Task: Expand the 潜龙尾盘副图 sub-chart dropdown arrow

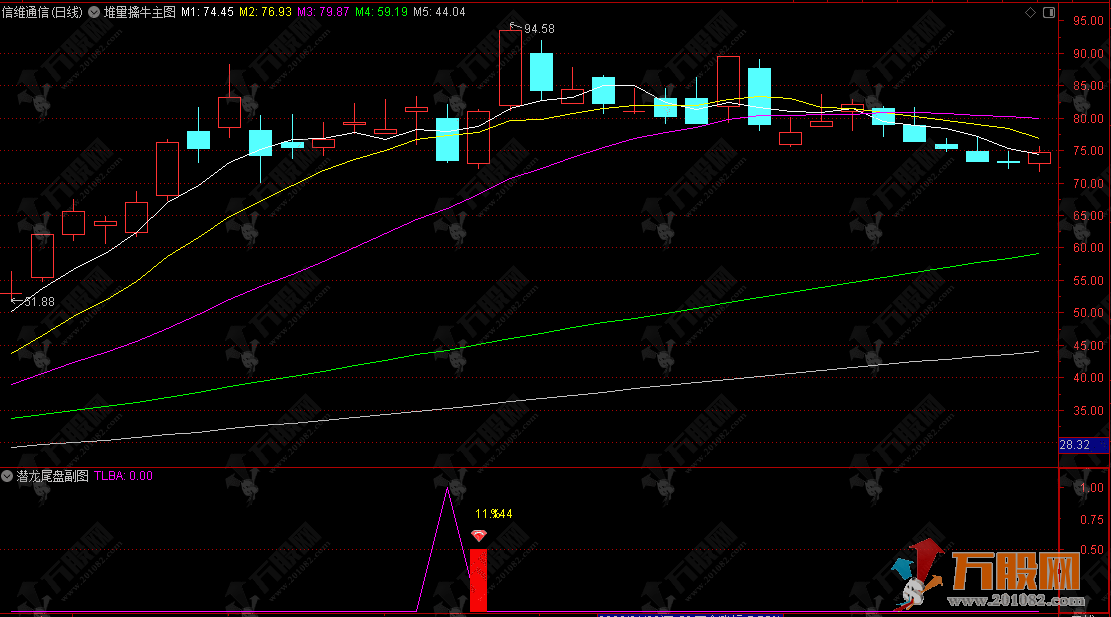Action: [8, 477]
